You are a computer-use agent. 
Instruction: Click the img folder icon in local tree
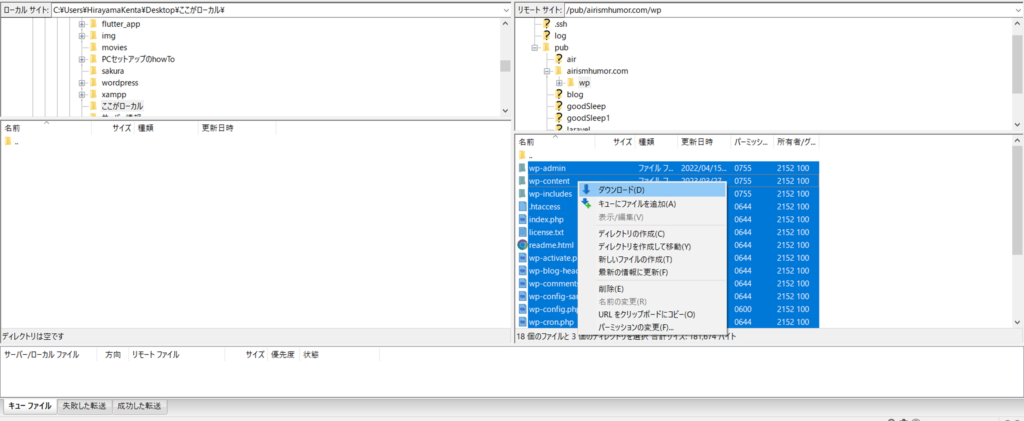[x=93, y=36]
